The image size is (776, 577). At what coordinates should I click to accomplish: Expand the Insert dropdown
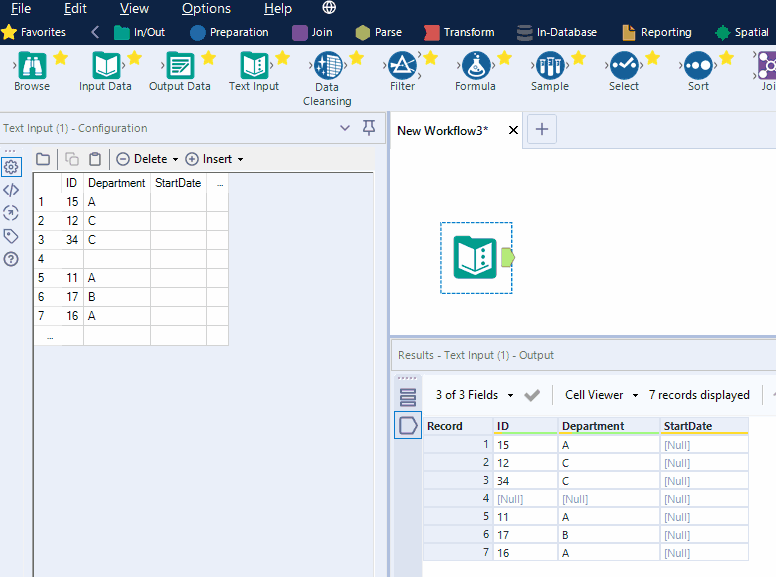[241, 159]
